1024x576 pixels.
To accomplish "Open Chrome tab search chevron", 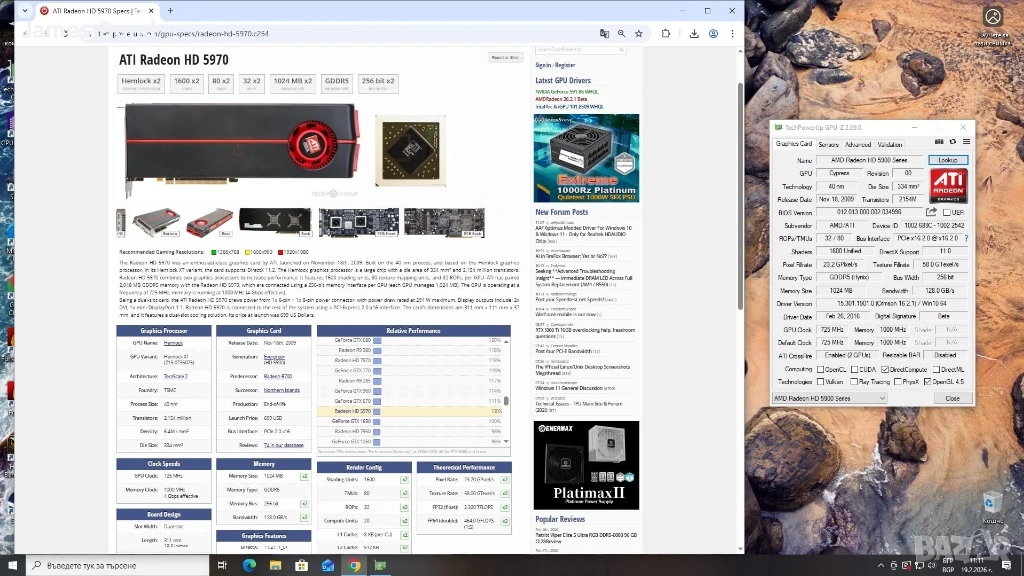I will (x=24, y=10).
